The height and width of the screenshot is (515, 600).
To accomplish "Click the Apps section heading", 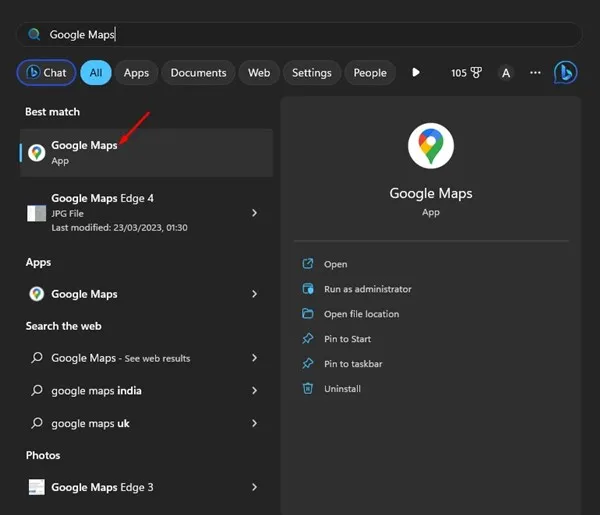I will click(38, 262).
